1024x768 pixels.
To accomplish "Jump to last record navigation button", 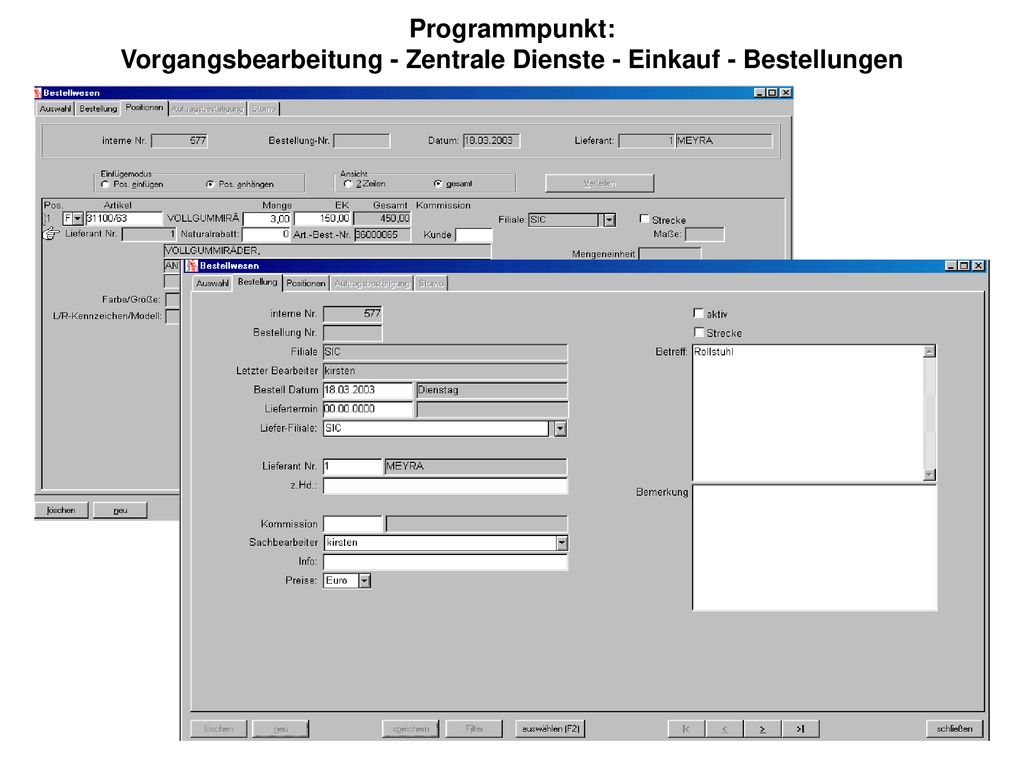I will (x=801, y=728).
